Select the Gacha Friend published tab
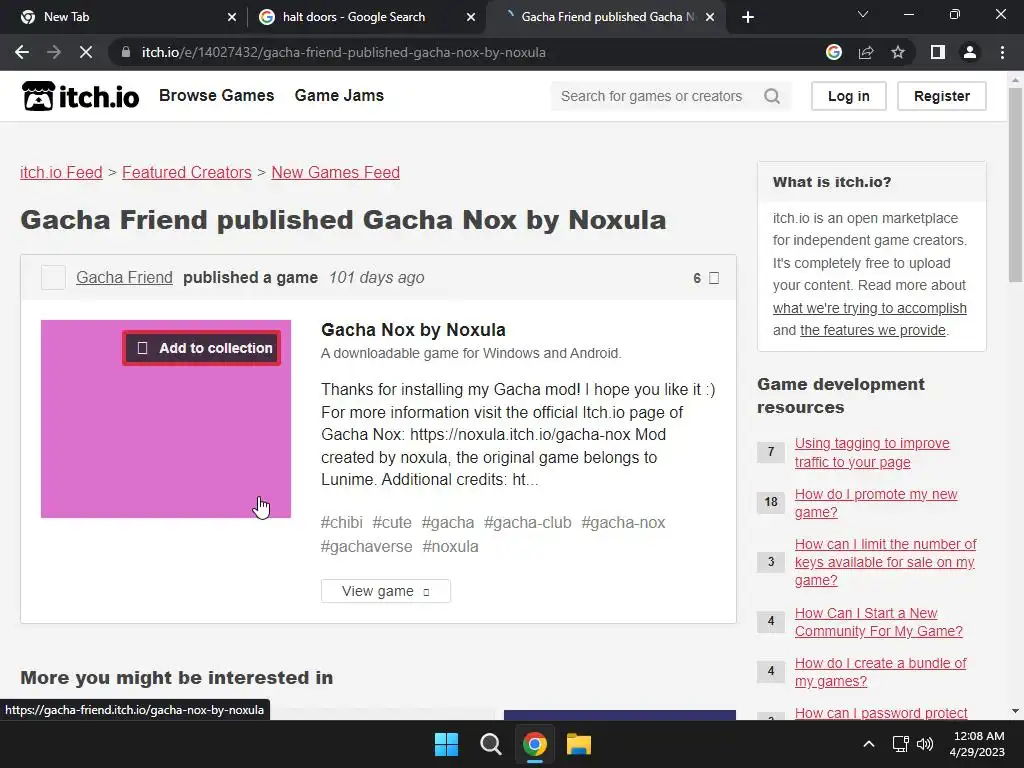This screenshot has height=768, width=1024. (607, 17)
